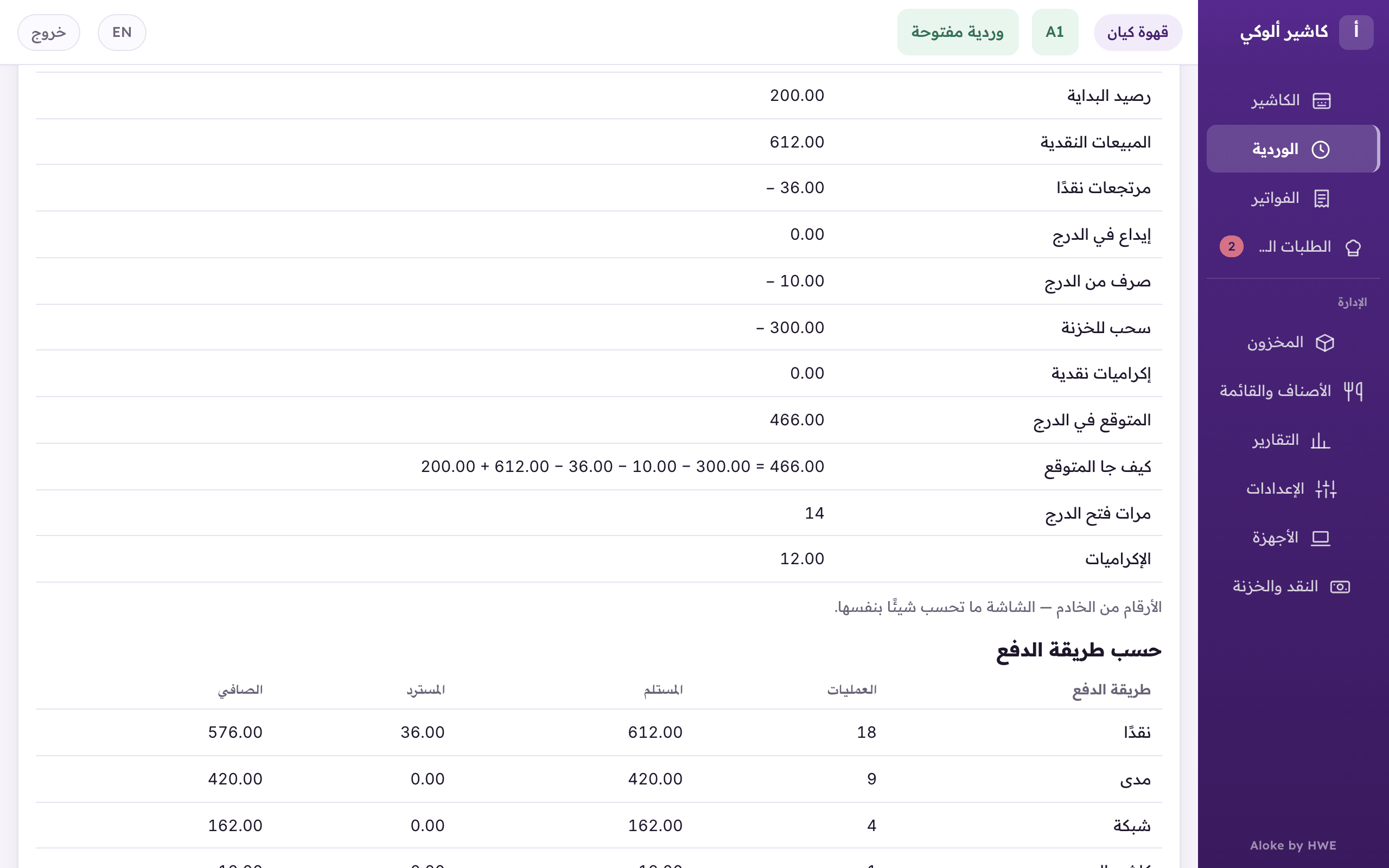The image size is (1389, 868).
Task: Click رصيد البداية value 200.00
Action: (797, 96)
